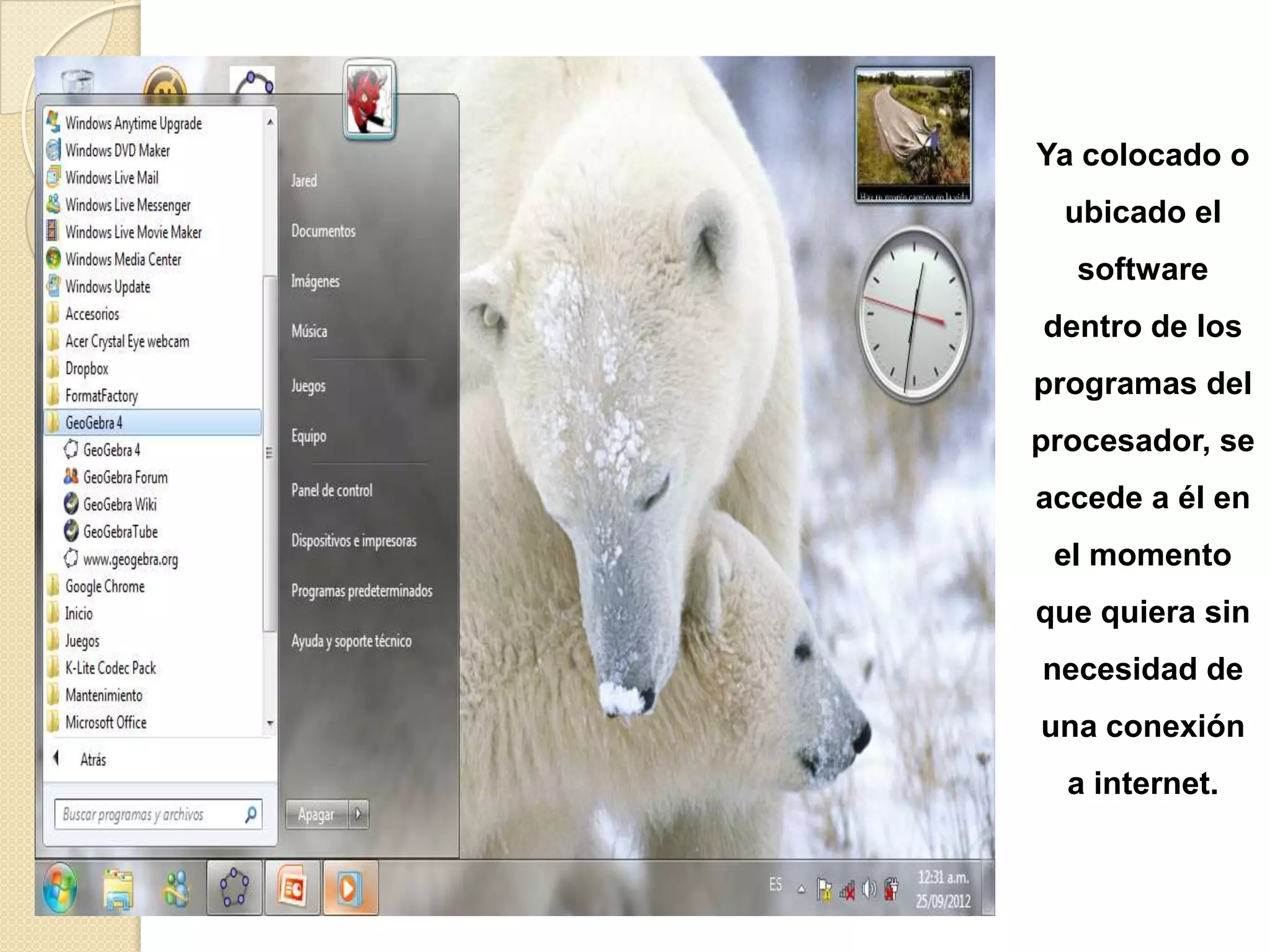Open Windows Live Messenger taskbar icon
The image size is (1270, 952).
click(x=176, y=889)
